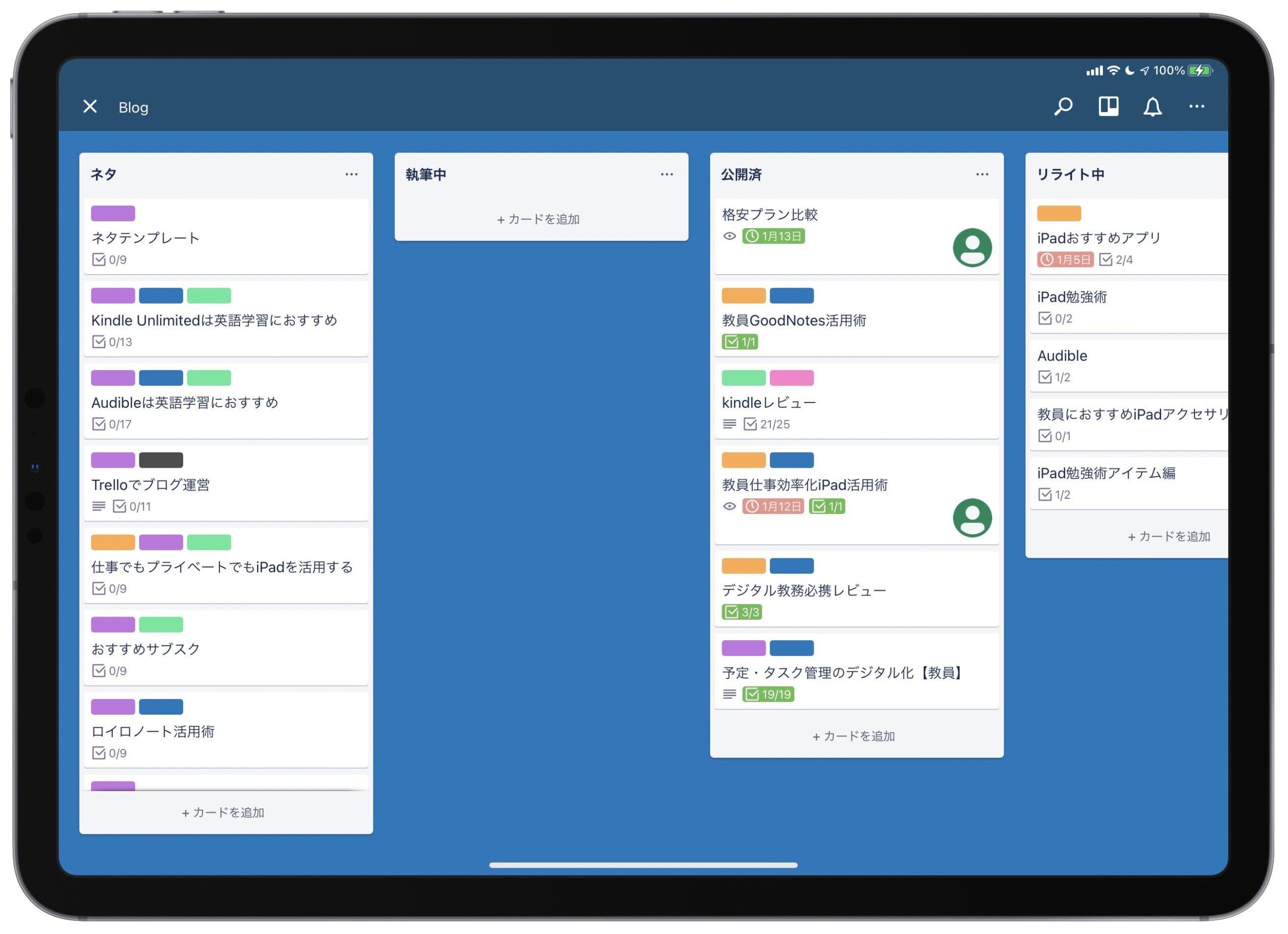The height and width of the screenshot is (934, 1288).
Task: Click the 0/2 checklist badge on iPad勉強術
Action: tap(1056, 318)
